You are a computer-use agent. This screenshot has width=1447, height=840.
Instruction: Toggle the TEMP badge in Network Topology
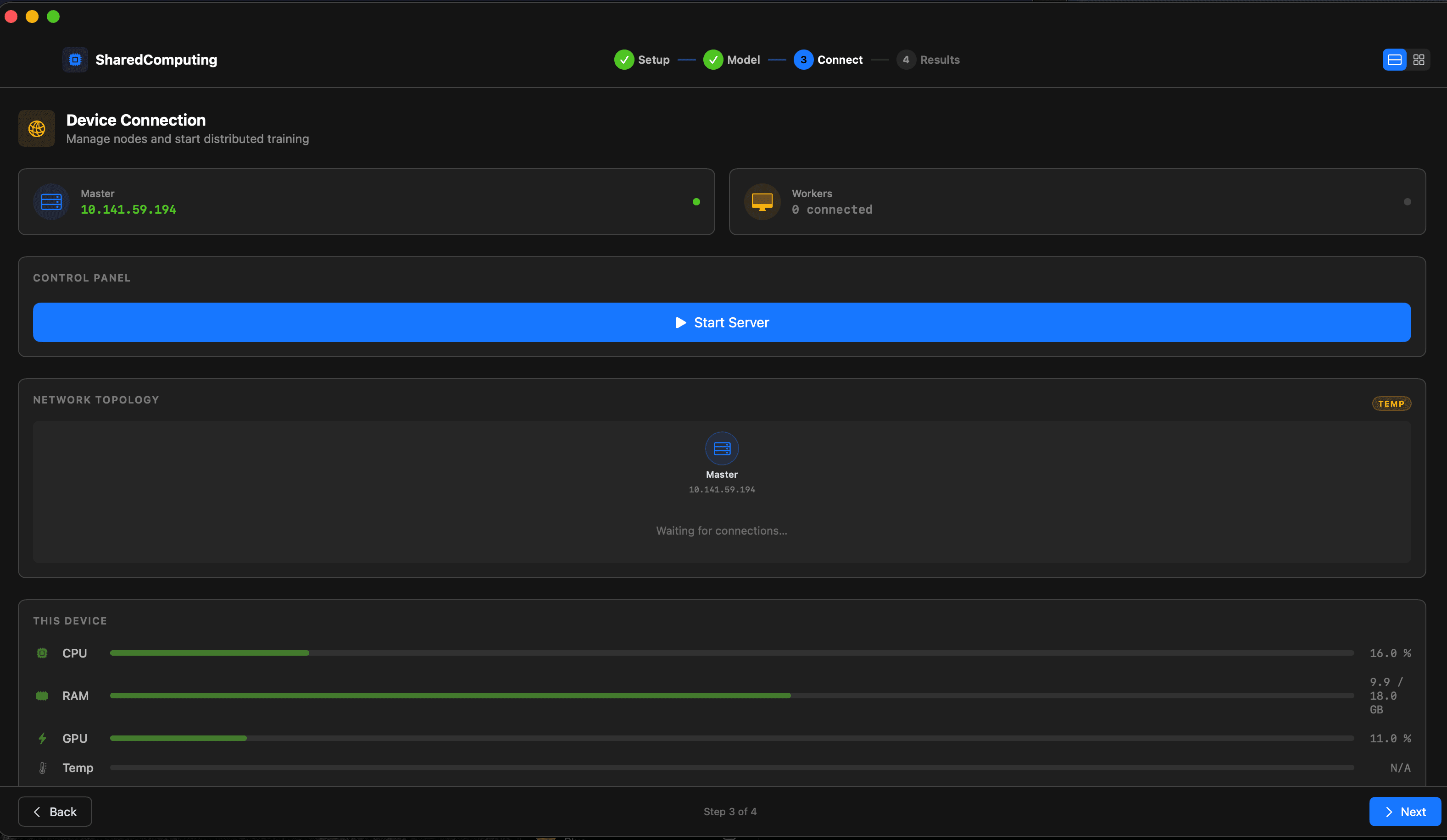(x=1391, y=404)
